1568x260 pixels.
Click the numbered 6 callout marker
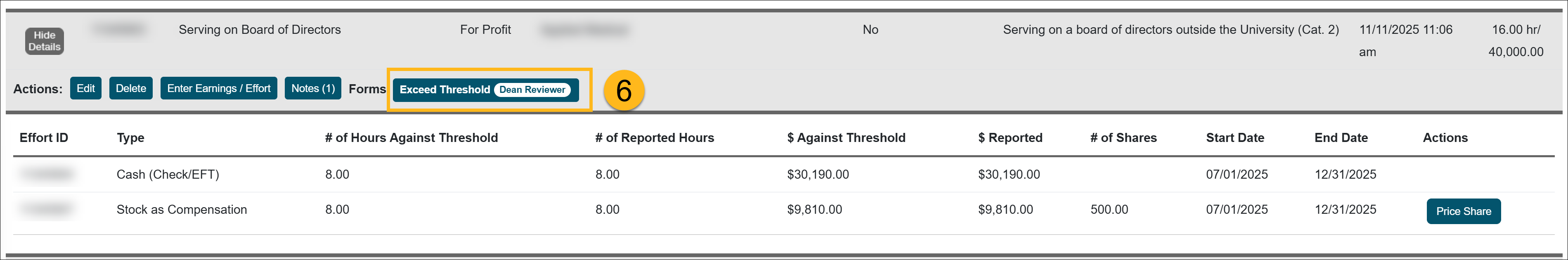[623, 90]
